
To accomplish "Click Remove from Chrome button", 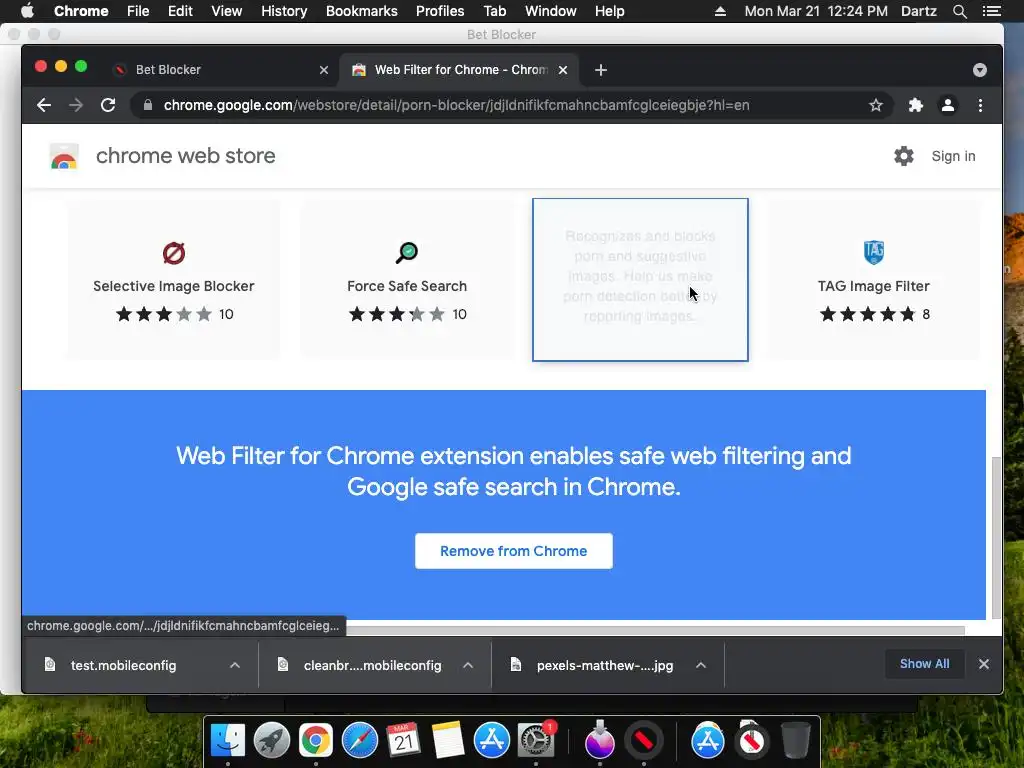I will (x=514, y=551).
